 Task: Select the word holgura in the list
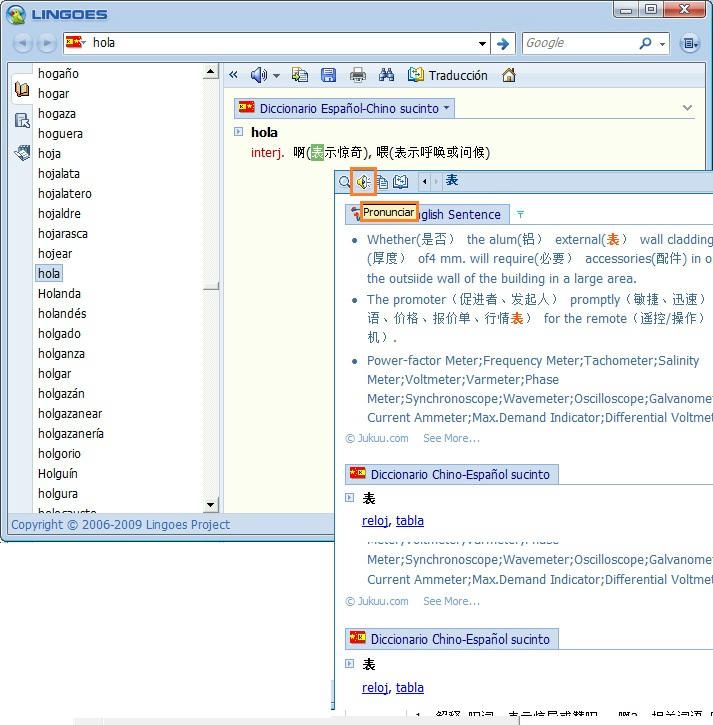click(58, 493)
